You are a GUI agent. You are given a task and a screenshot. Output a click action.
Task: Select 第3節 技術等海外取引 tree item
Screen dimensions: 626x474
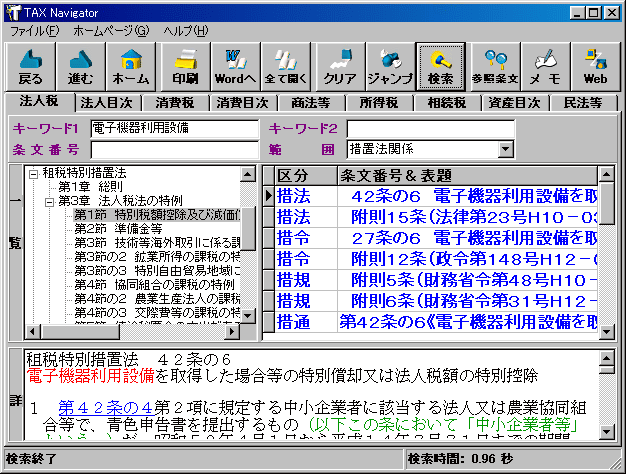[x=157, y=243]
